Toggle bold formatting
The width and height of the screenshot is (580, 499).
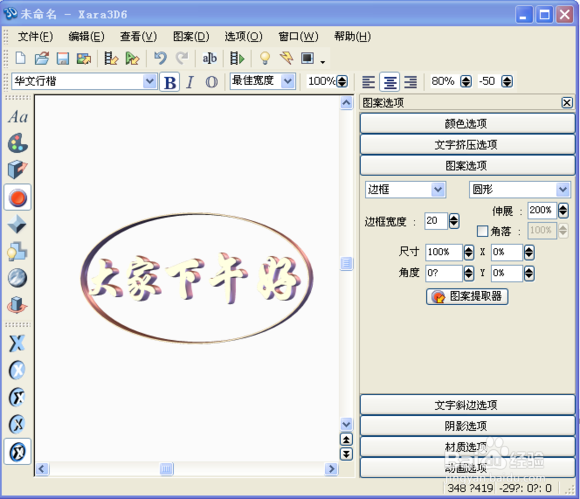point(170,82)
